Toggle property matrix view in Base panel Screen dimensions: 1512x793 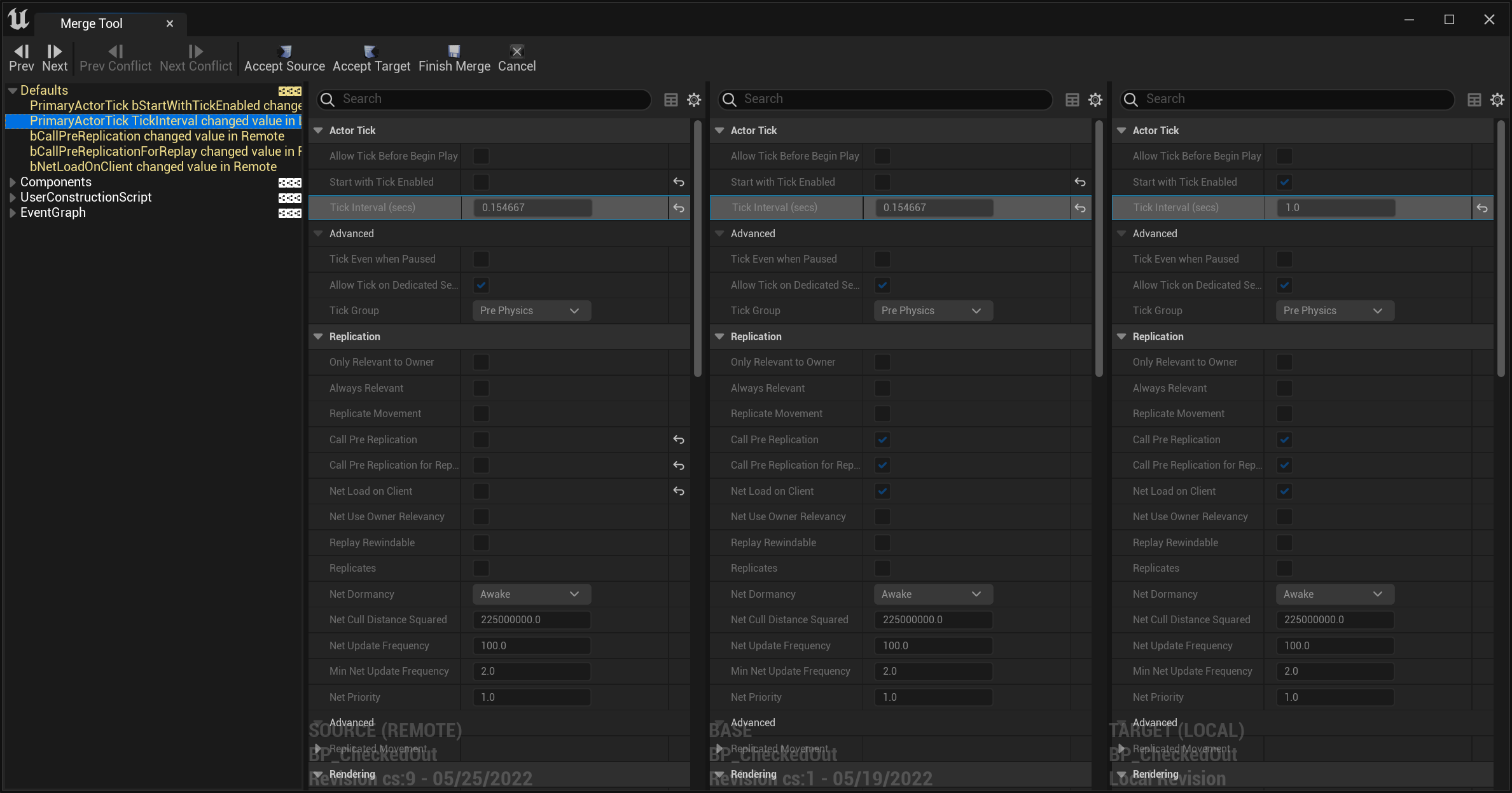1072,100
